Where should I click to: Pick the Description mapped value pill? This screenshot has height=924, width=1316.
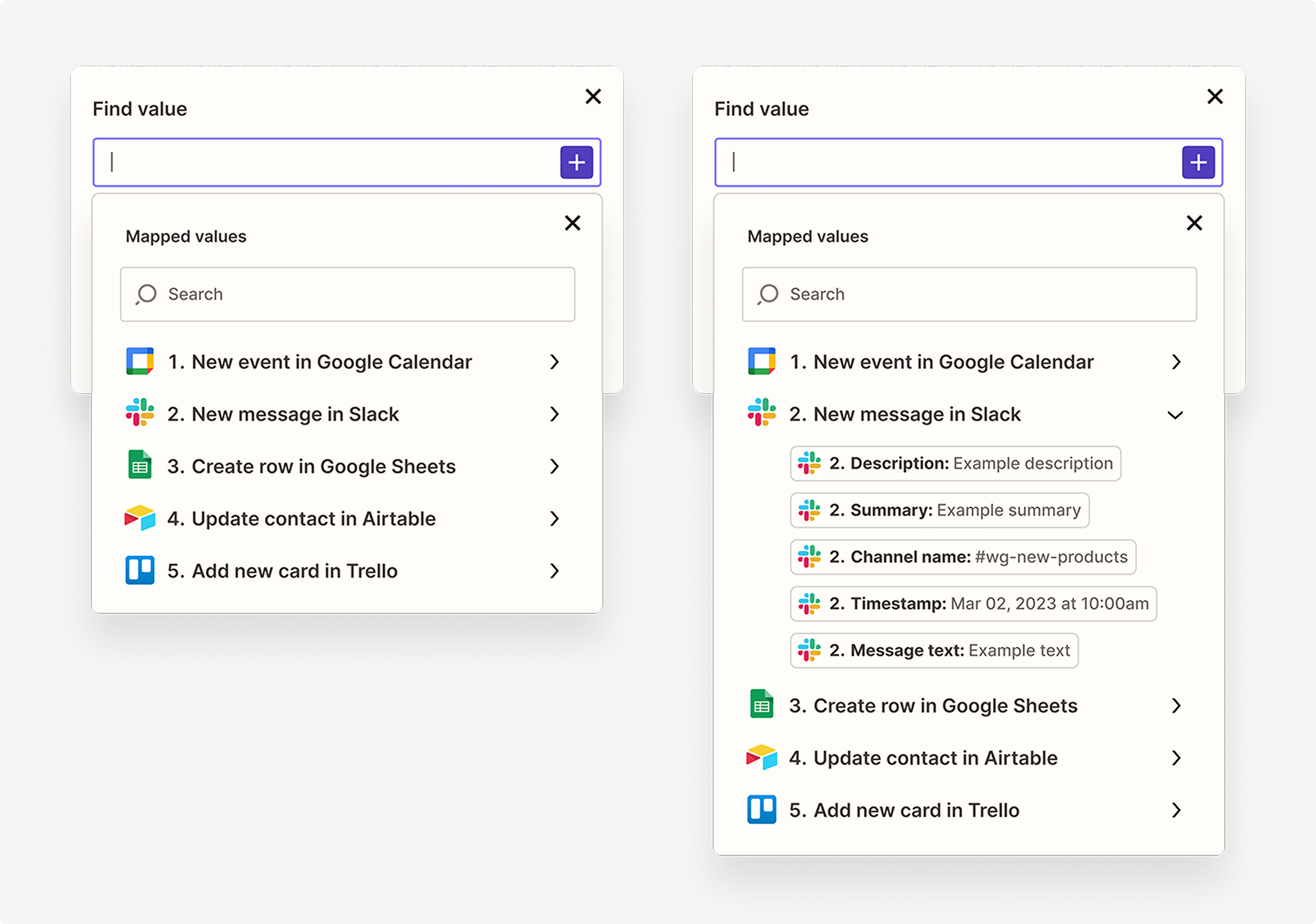tap(955, 464)
